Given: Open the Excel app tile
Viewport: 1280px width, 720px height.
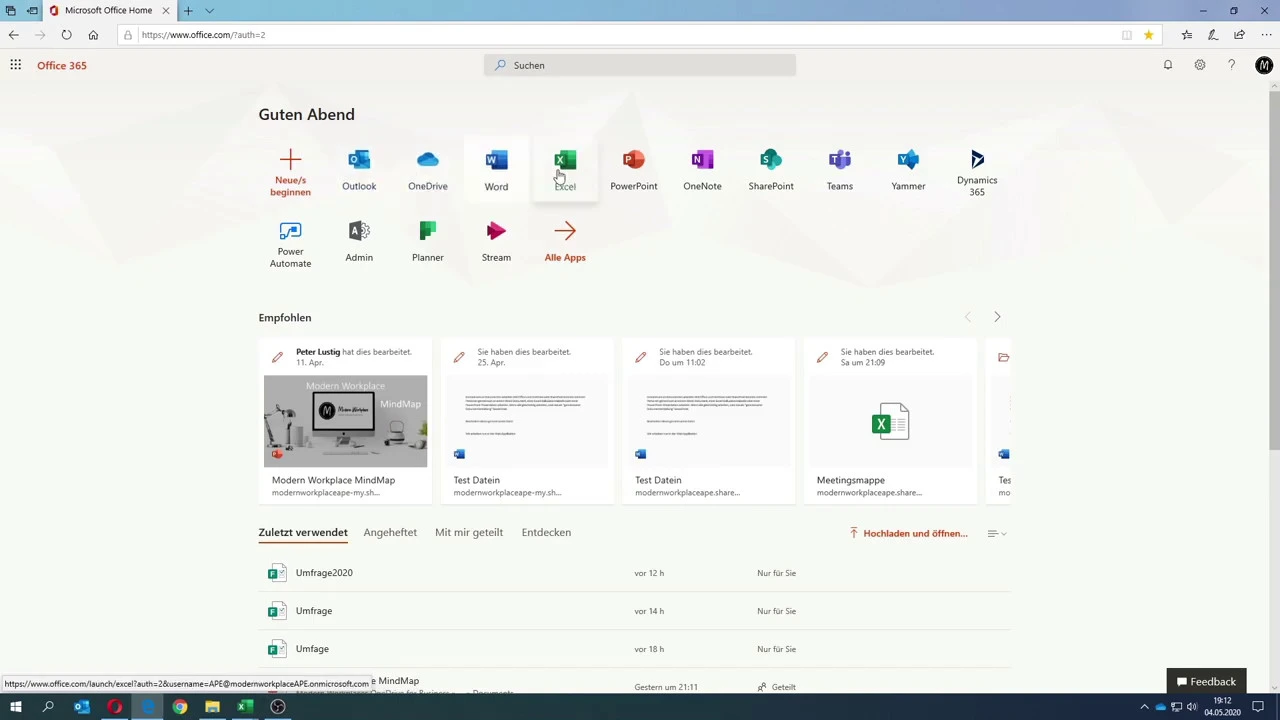Looking at the screenshot, I should [565, 170].
